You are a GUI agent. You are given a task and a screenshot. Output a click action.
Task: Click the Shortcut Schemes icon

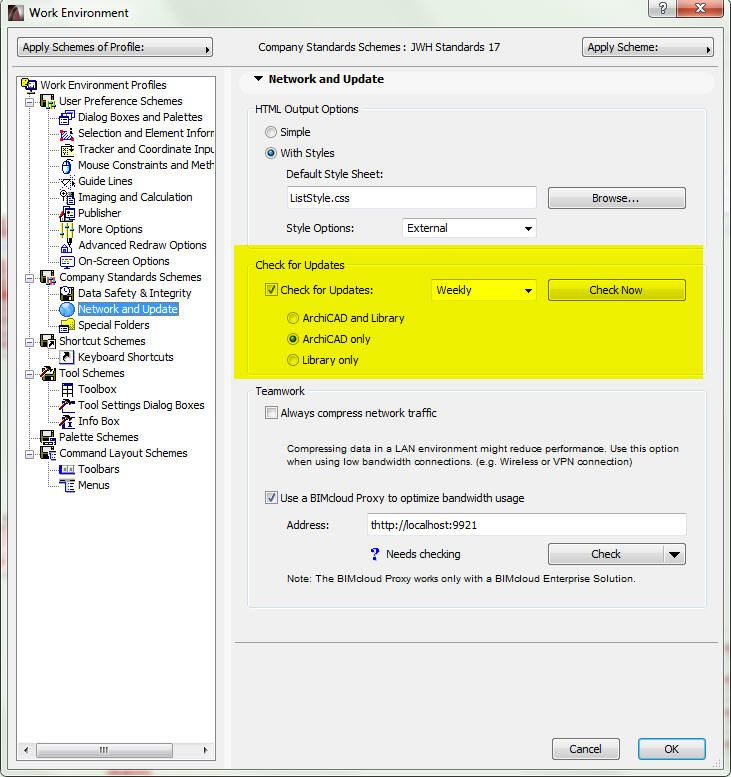click(48, 341)
